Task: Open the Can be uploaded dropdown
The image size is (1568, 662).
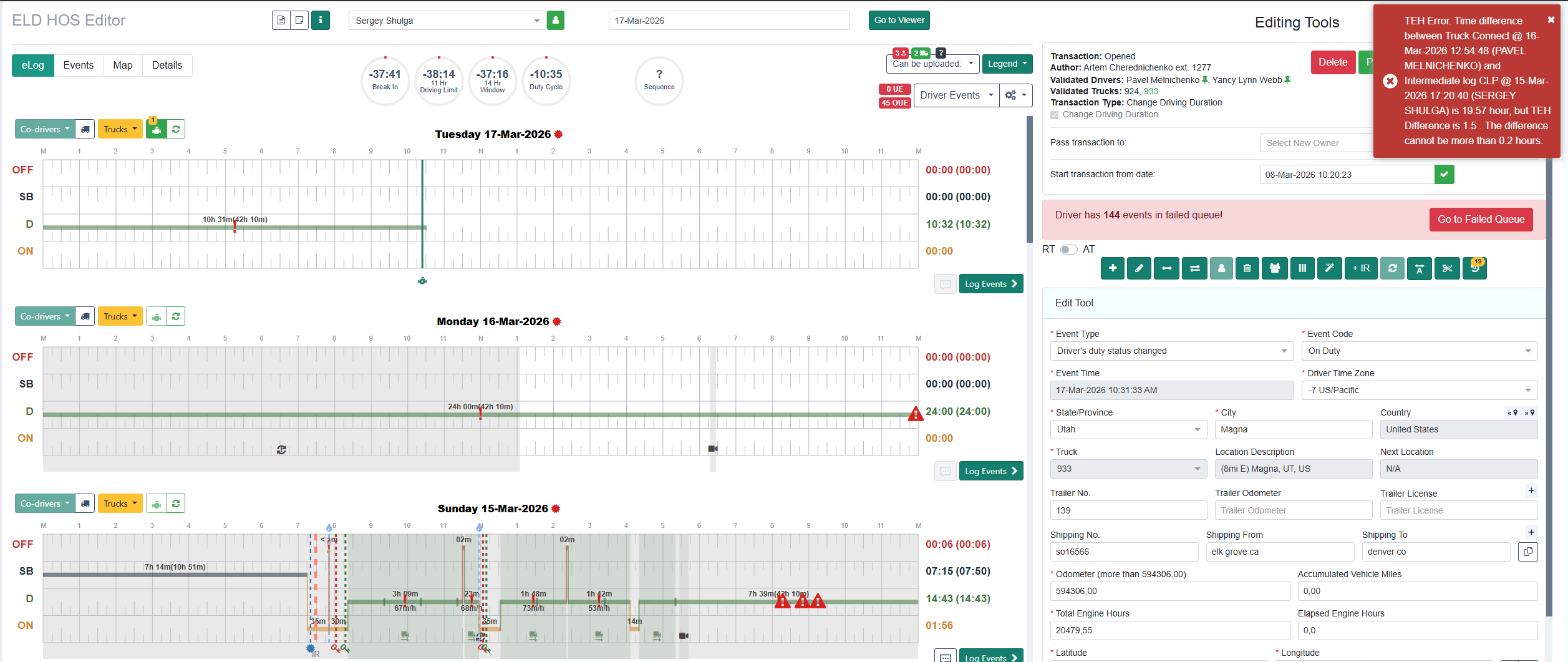Action: coord(932,64)
